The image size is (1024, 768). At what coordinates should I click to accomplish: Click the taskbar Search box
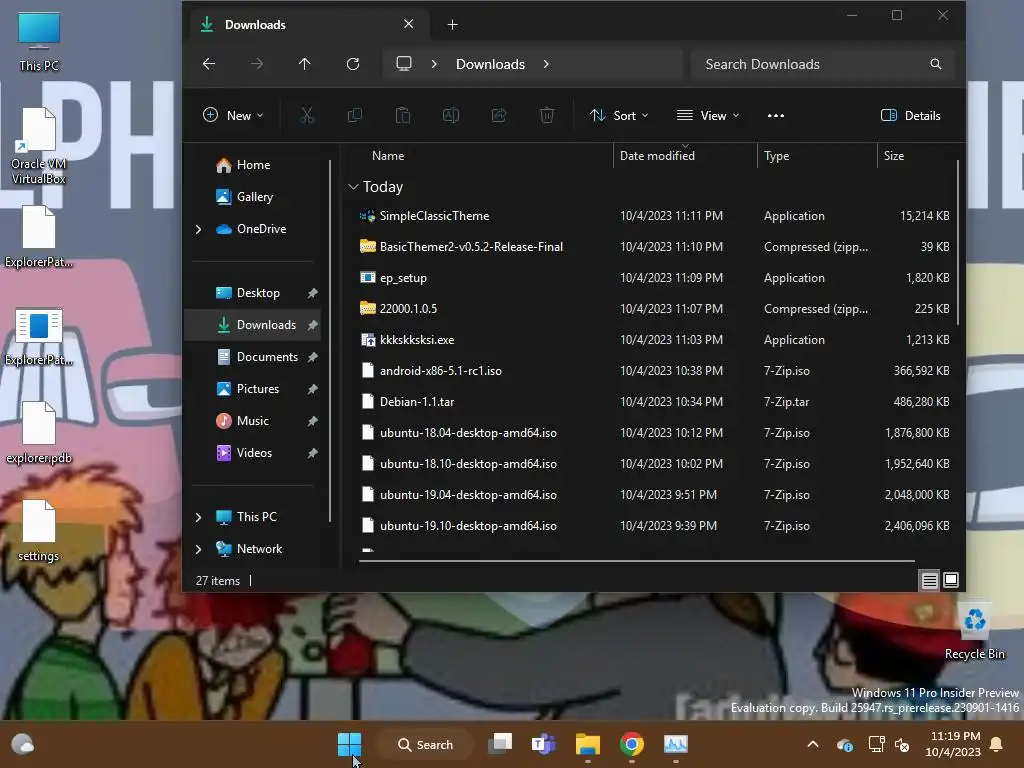click(425, 744)
